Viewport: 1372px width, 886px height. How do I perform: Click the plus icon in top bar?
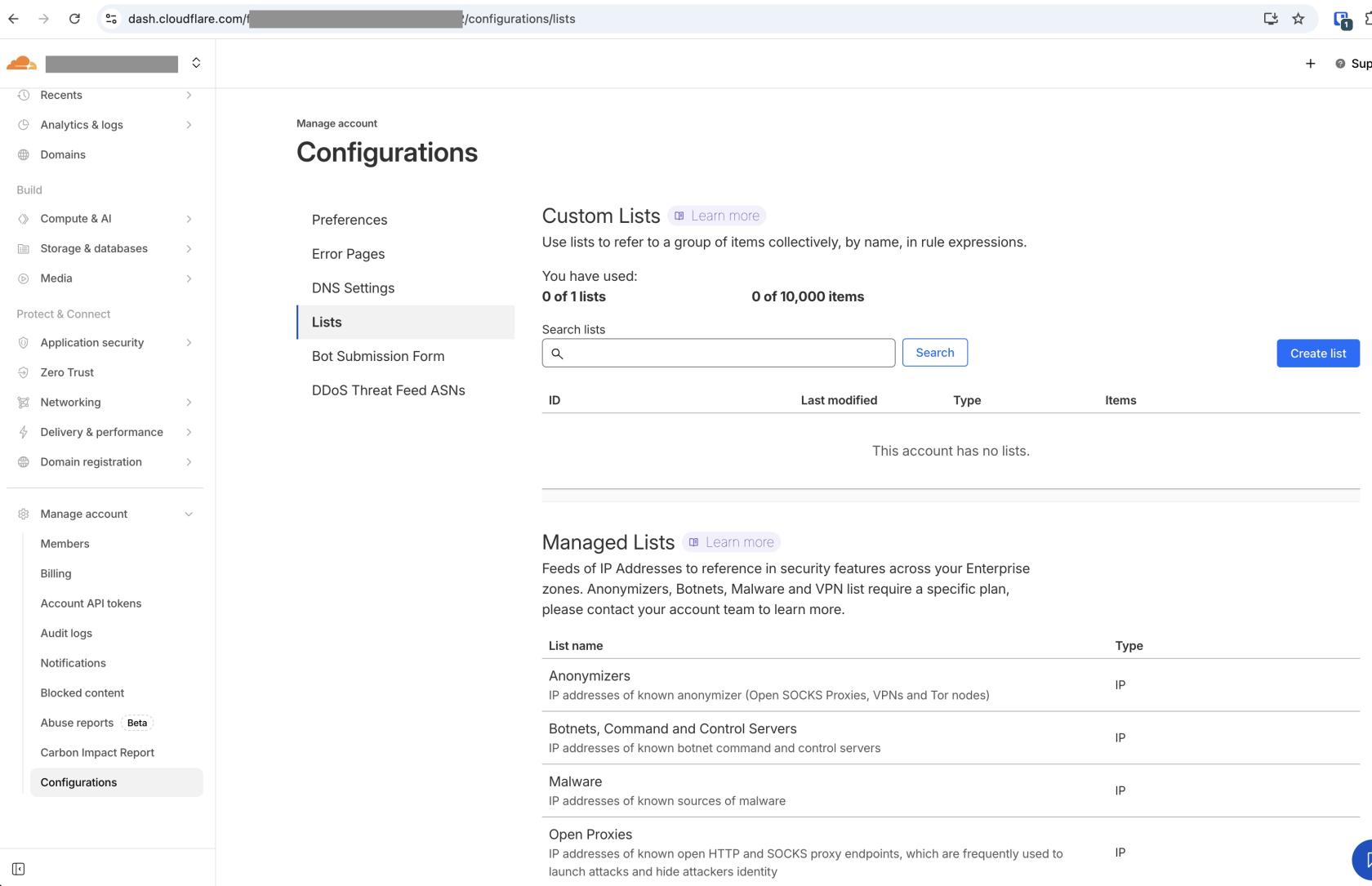(x=1310, y=64)
